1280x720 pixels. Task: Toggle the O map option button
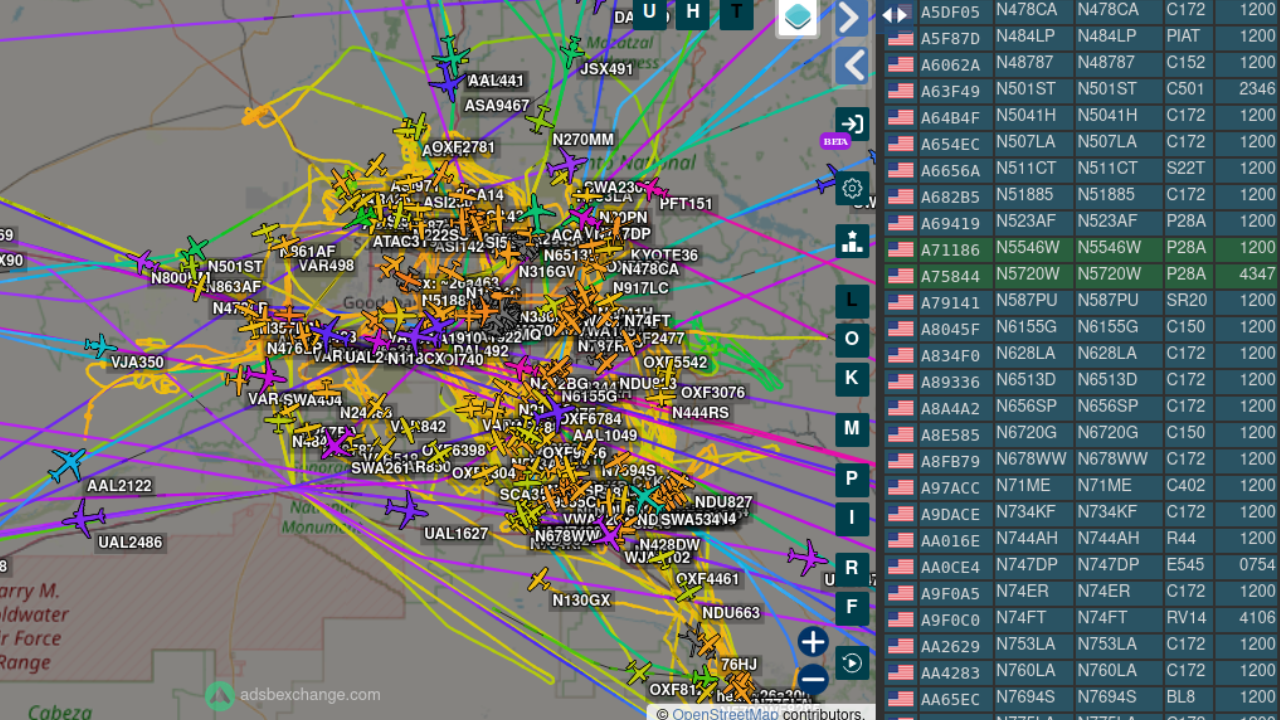pos(852,339)
